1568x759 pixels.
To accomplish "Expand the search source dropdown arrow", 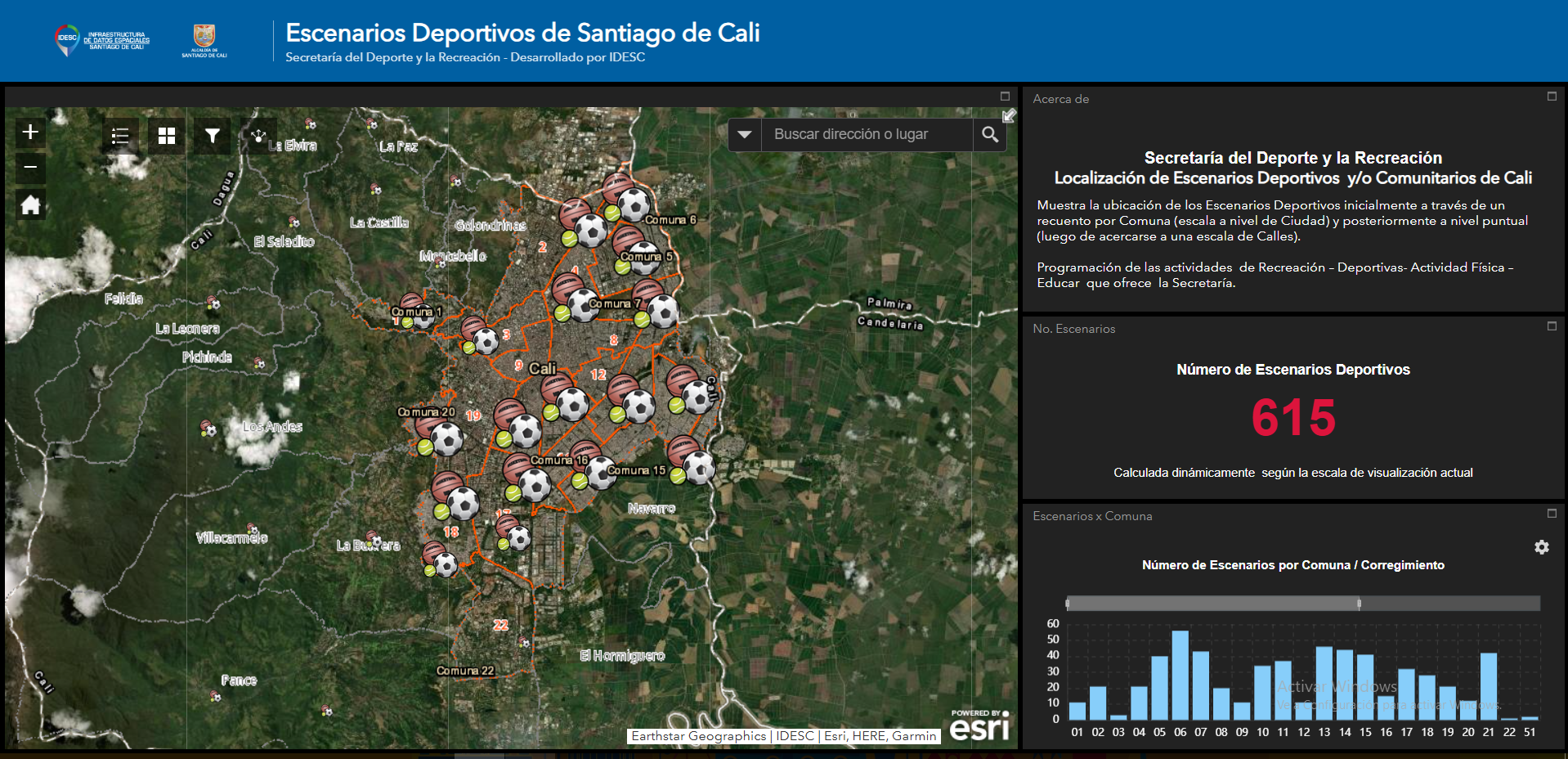I will [745, 135].
